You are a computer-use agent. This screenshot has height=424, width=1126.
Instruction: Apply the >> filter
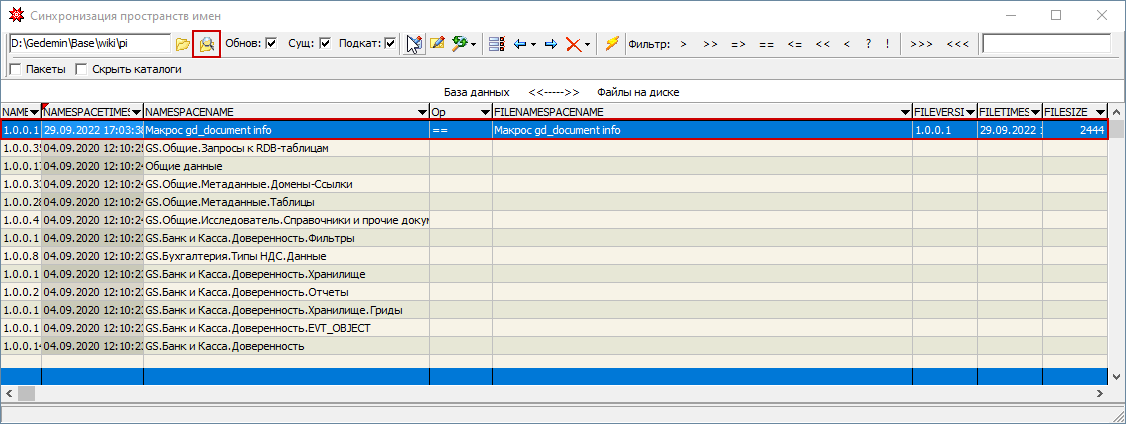710,44
